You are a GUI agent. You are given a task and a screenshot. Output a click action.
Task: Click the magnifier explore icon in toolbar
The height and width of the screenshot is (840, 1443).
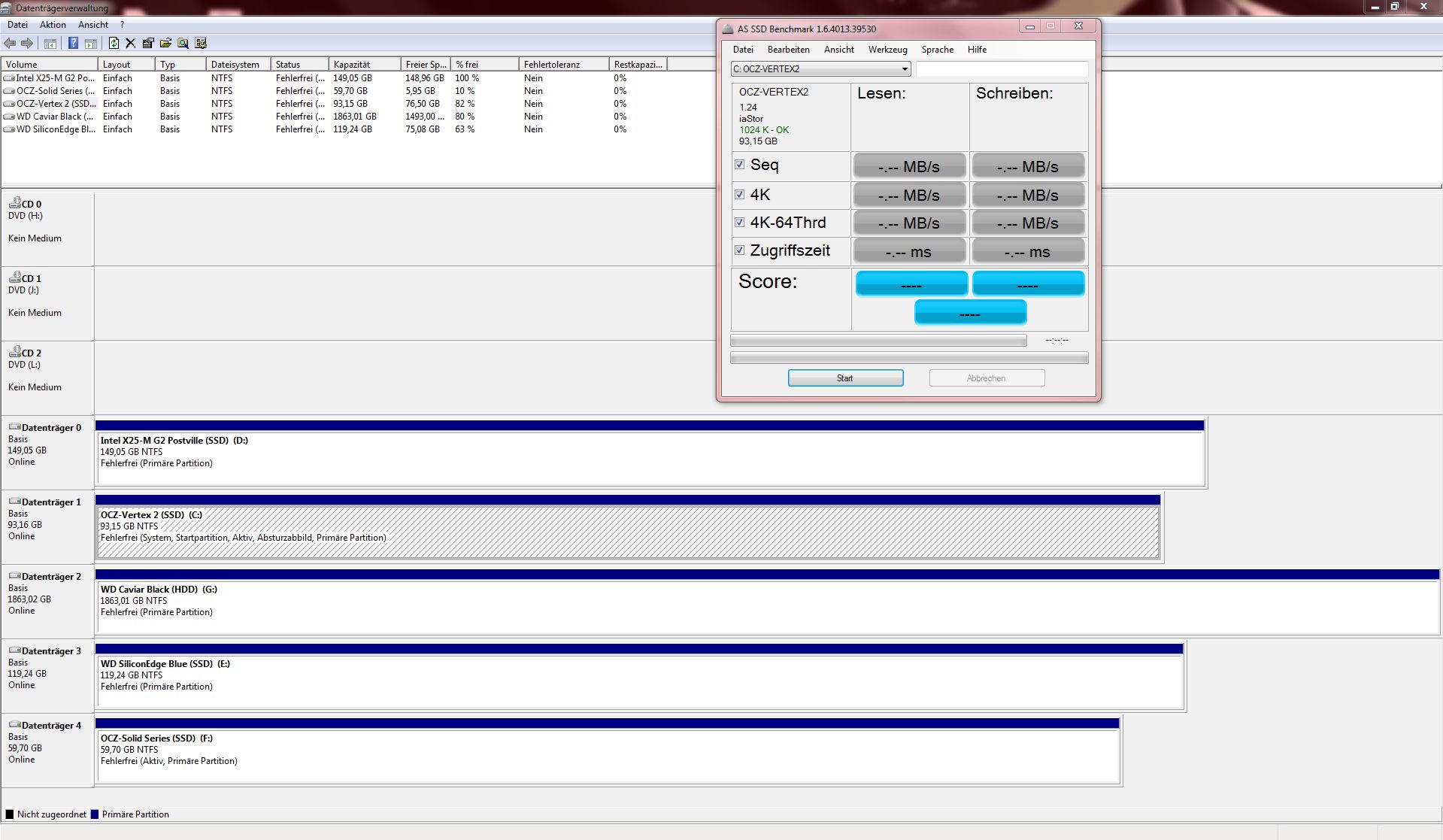[x=183, y=43]
